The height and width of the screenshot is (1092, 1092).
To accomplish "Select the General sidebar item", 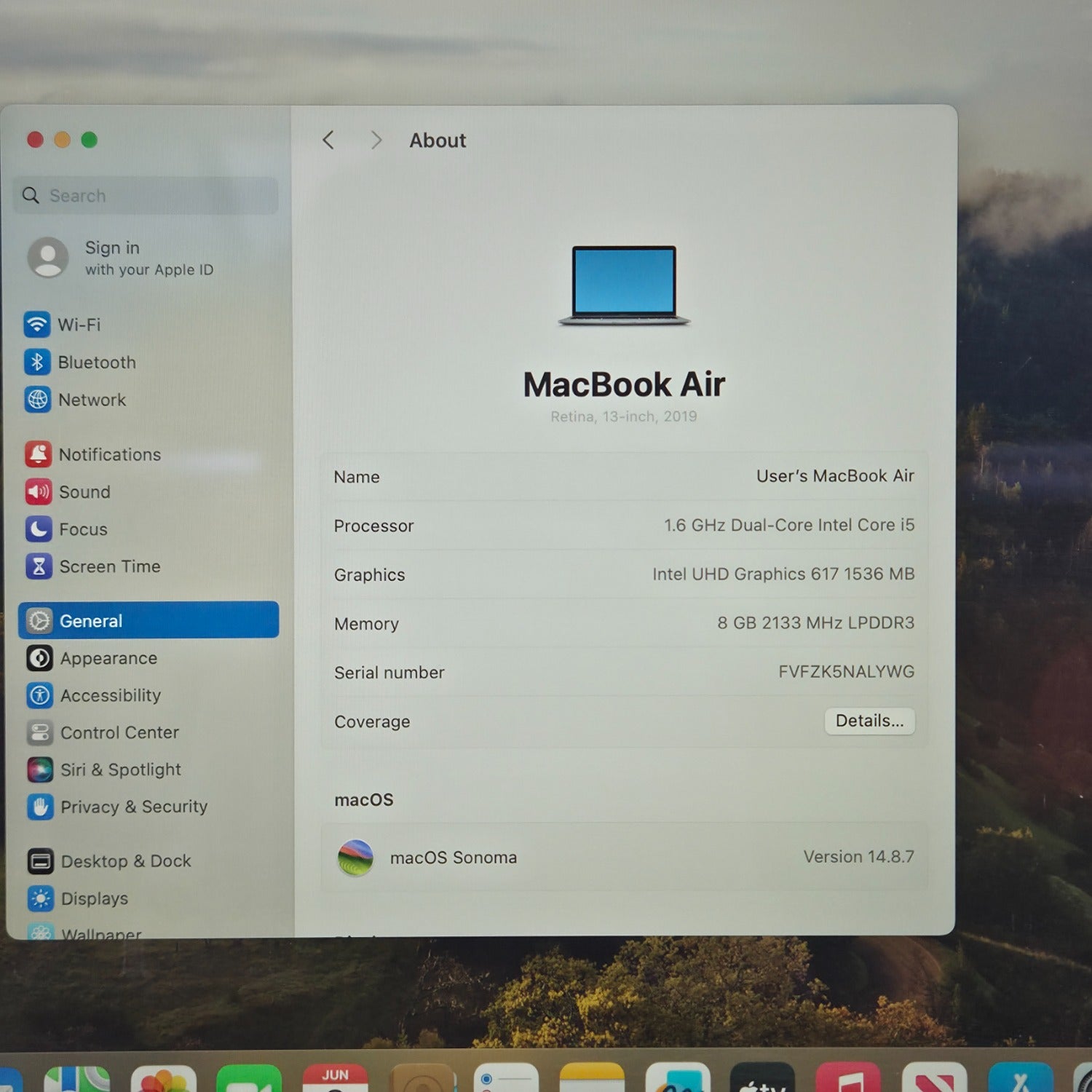I will 149,620.
